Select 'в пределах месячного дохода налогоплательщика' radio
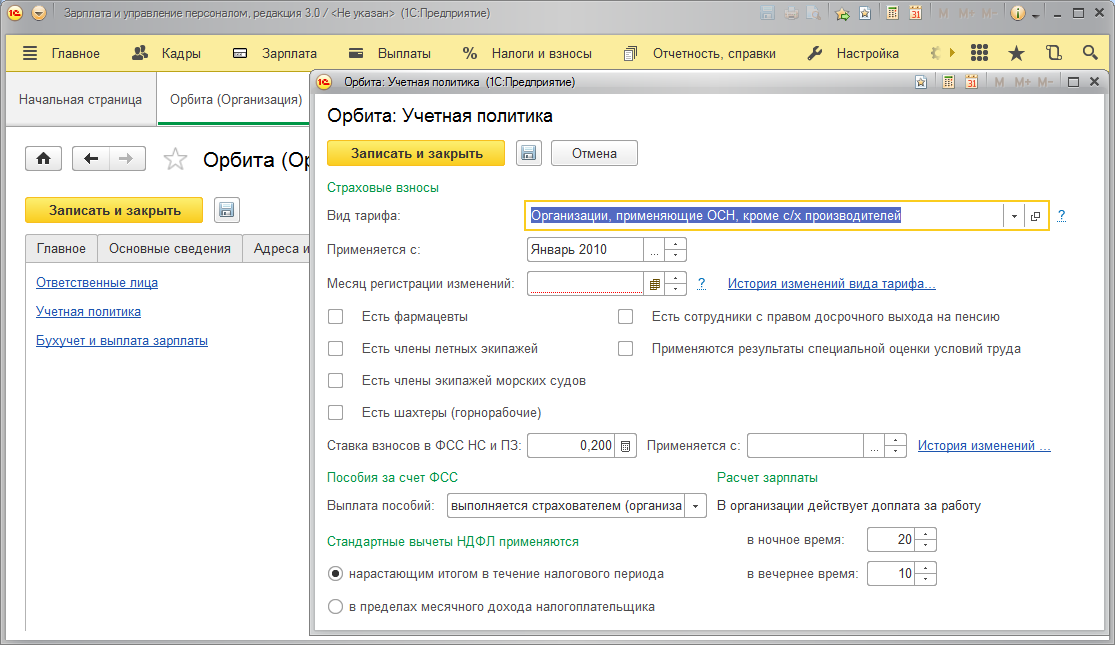 (x=336, y=606)
